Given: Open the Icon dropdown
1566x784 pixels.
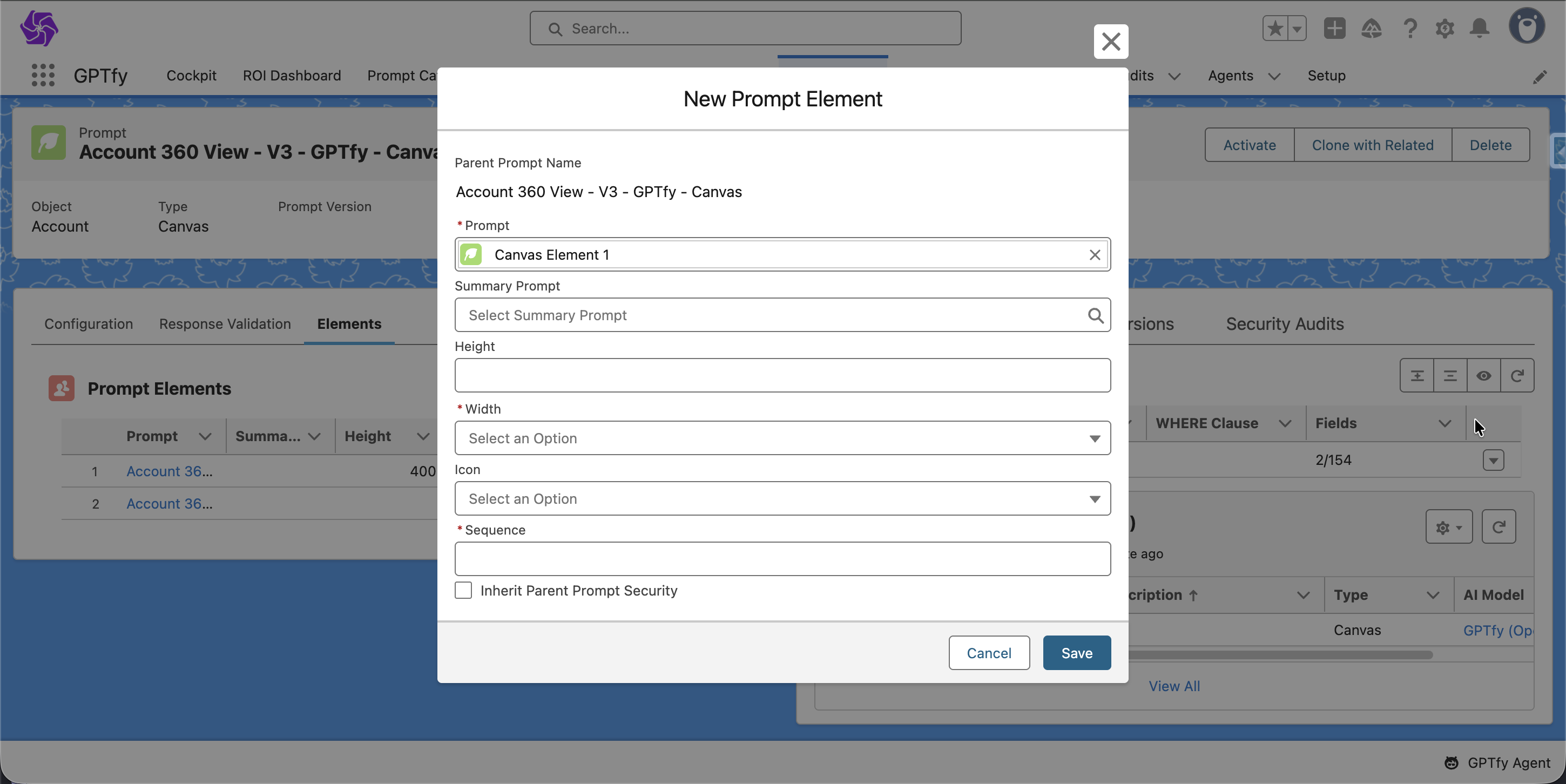Looking at the screenshot, I should (x=782, y=498).
